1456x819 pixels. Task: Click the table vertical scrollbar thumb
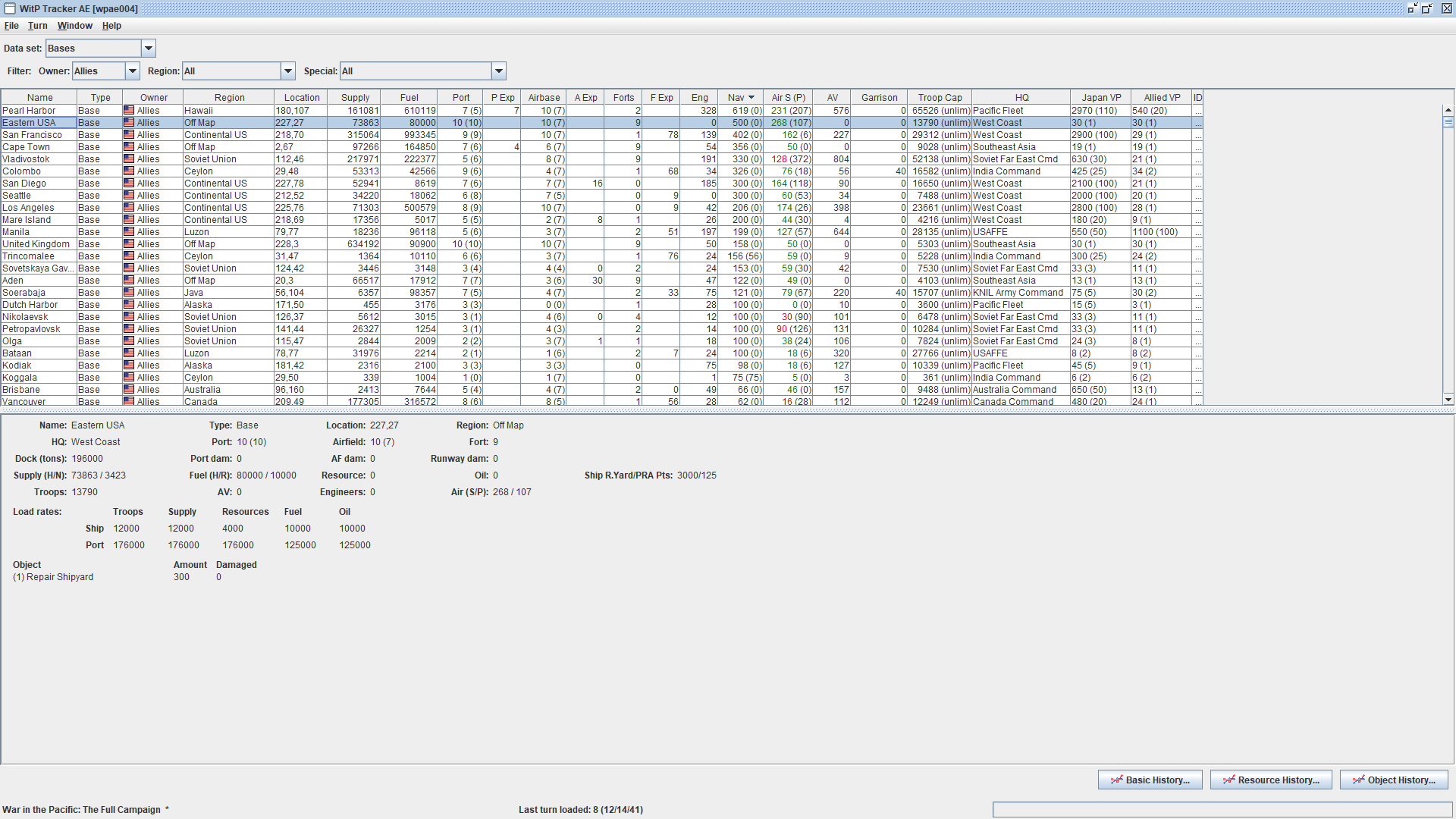(x=1448, y=122)
